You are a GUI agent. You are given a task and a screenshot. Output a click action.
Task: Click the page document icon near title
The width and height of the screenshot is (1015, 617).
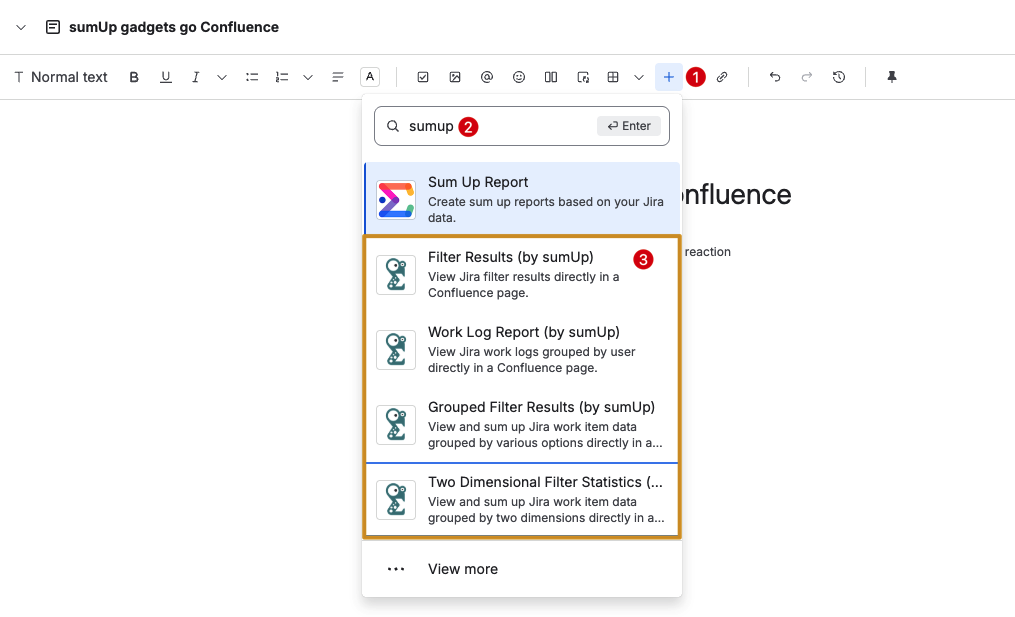[x=53, y=27]
